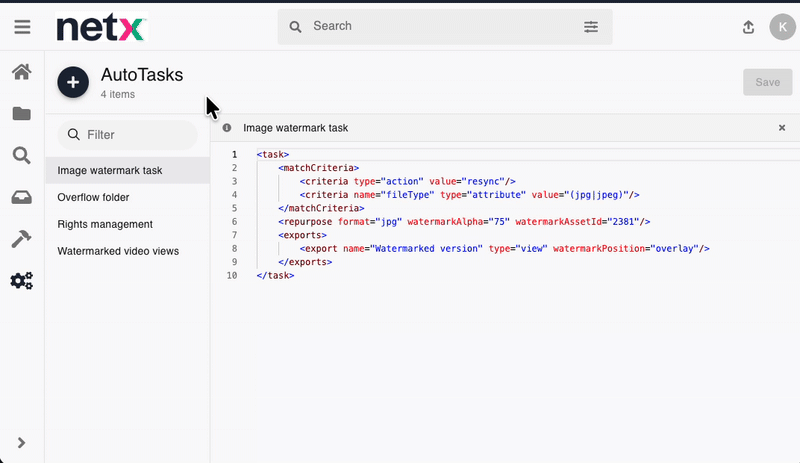Screen dimensions: 800x463
Task: Open advanced search filter options
Action: (x=591, y=27)
